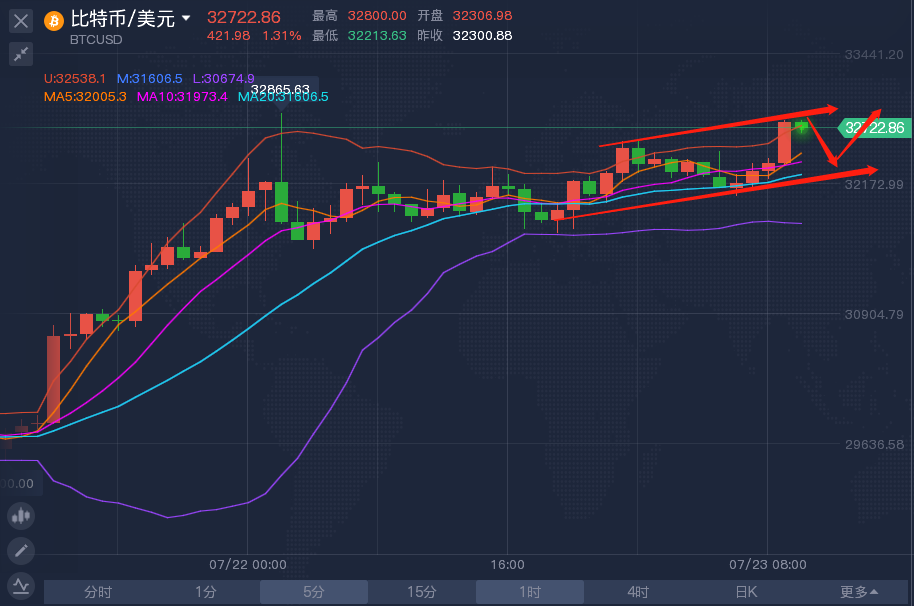This screenshot has height=606, width=914.
Task: Activate the pencil drawing tool
Action: (x=21, y=551)
